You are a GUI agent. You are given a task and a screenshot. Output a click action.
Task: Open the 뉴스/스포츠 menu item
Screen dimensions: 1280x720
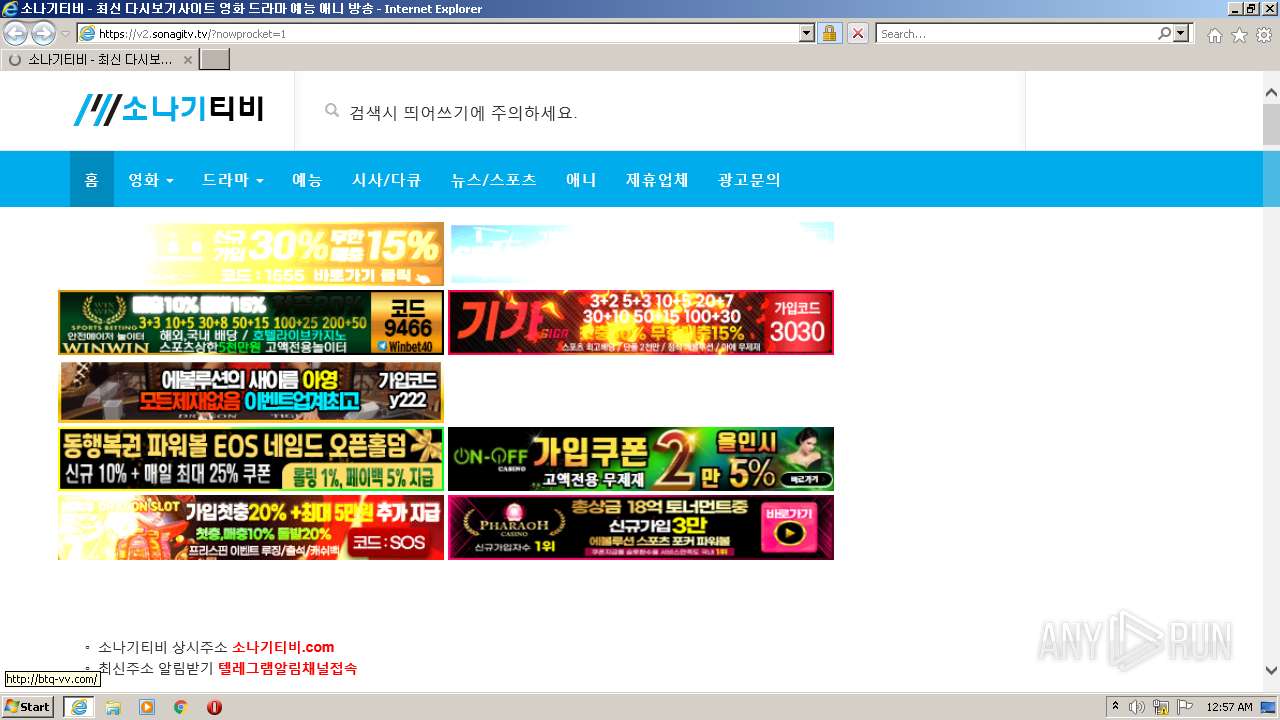pyautogui.click(x=494, y=180)
